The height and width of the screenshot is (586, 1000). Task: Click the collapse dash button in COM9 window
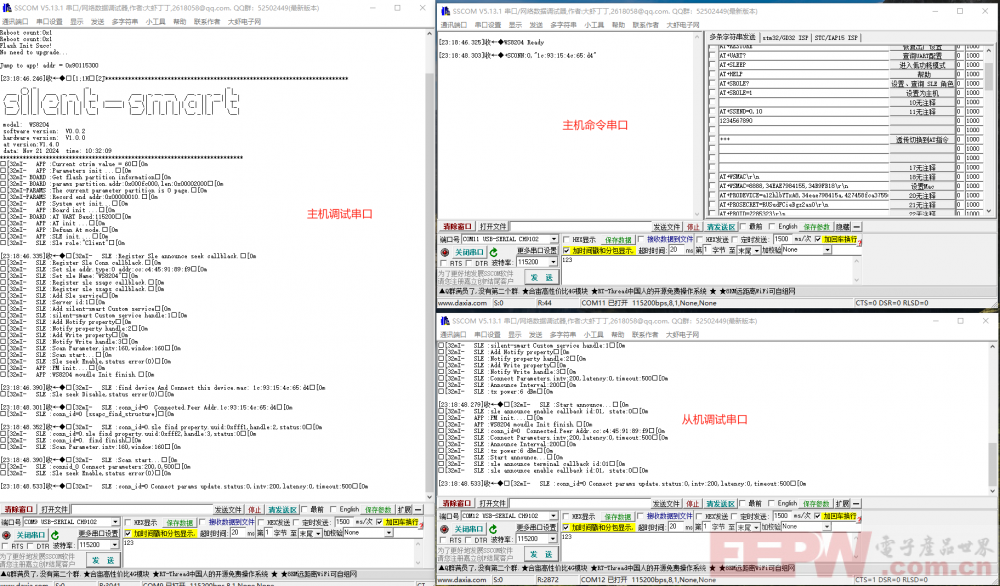point(418,509)
